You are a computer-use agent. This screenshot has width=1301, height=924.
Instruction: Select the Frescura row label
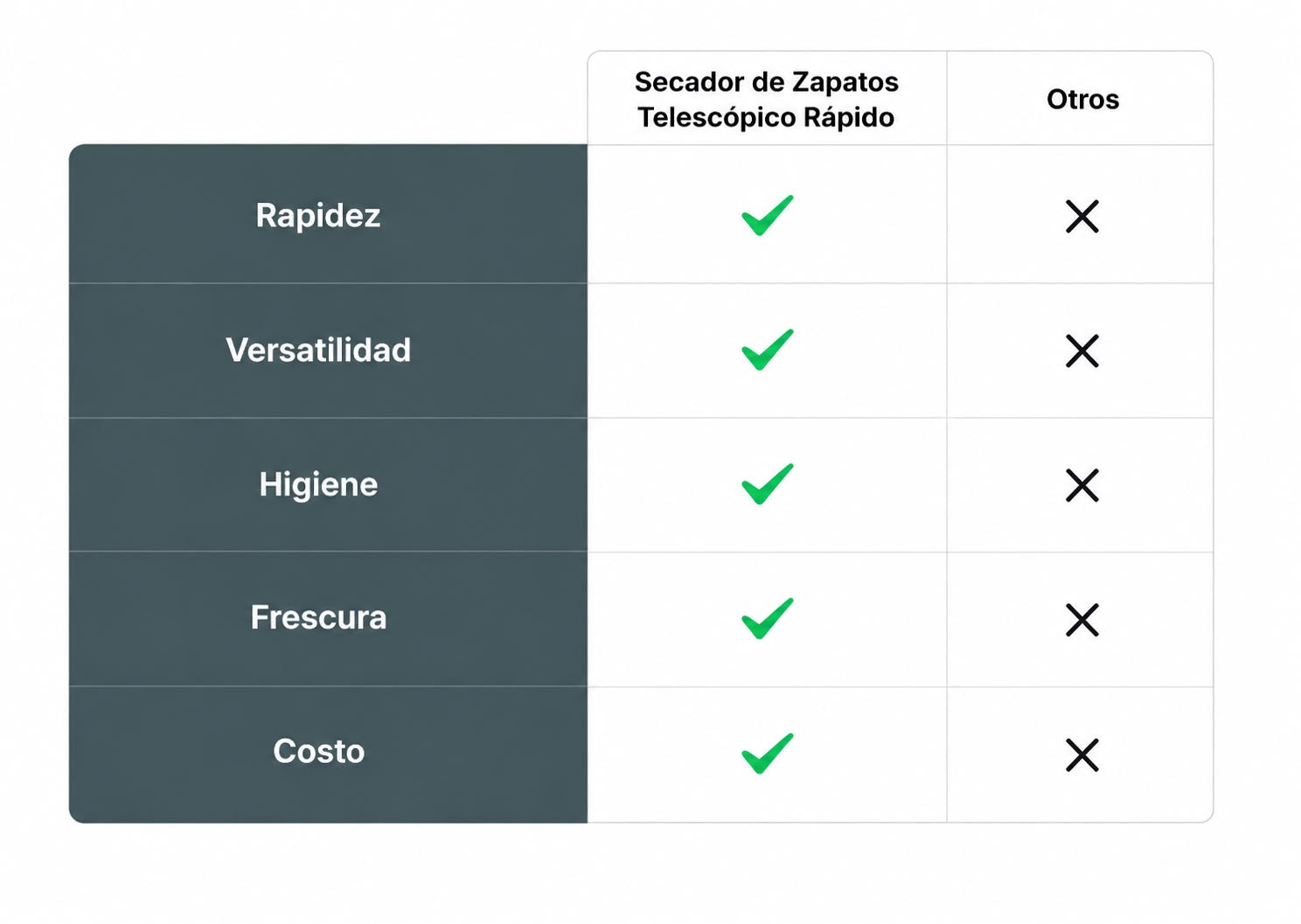318,617
